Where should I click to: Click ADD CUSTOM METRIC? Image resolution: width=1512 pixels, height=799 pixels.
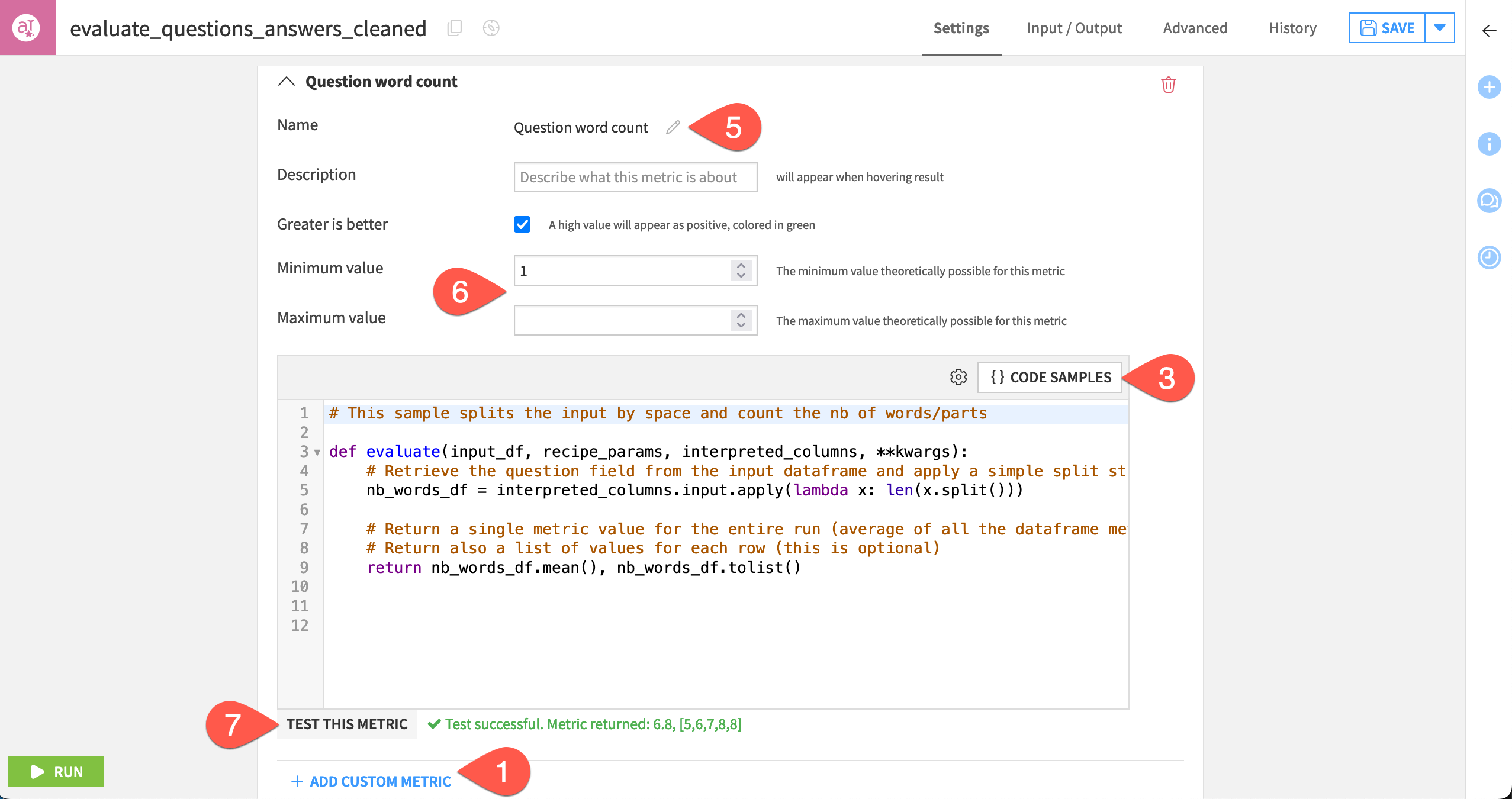click(x=371, y=781)
